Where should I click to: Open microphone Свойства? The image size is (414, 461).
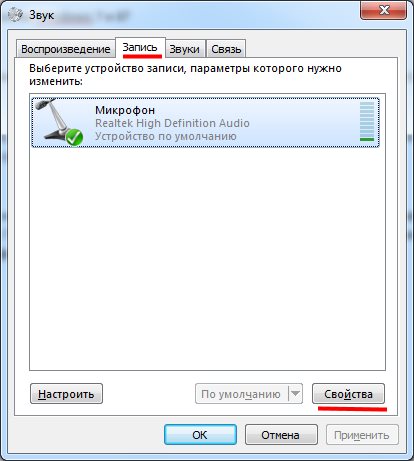tap(348, 394)
